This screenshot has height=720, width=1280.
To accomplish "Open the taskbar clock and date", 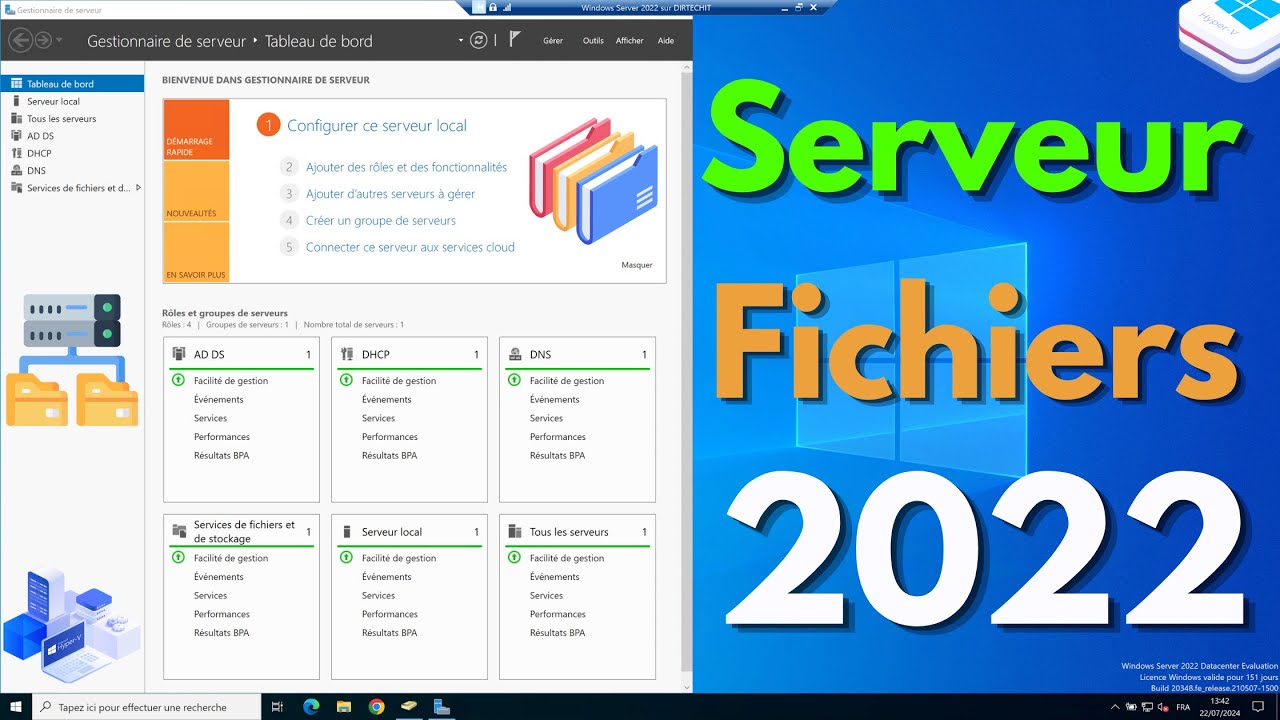I will pos(1219,707).
